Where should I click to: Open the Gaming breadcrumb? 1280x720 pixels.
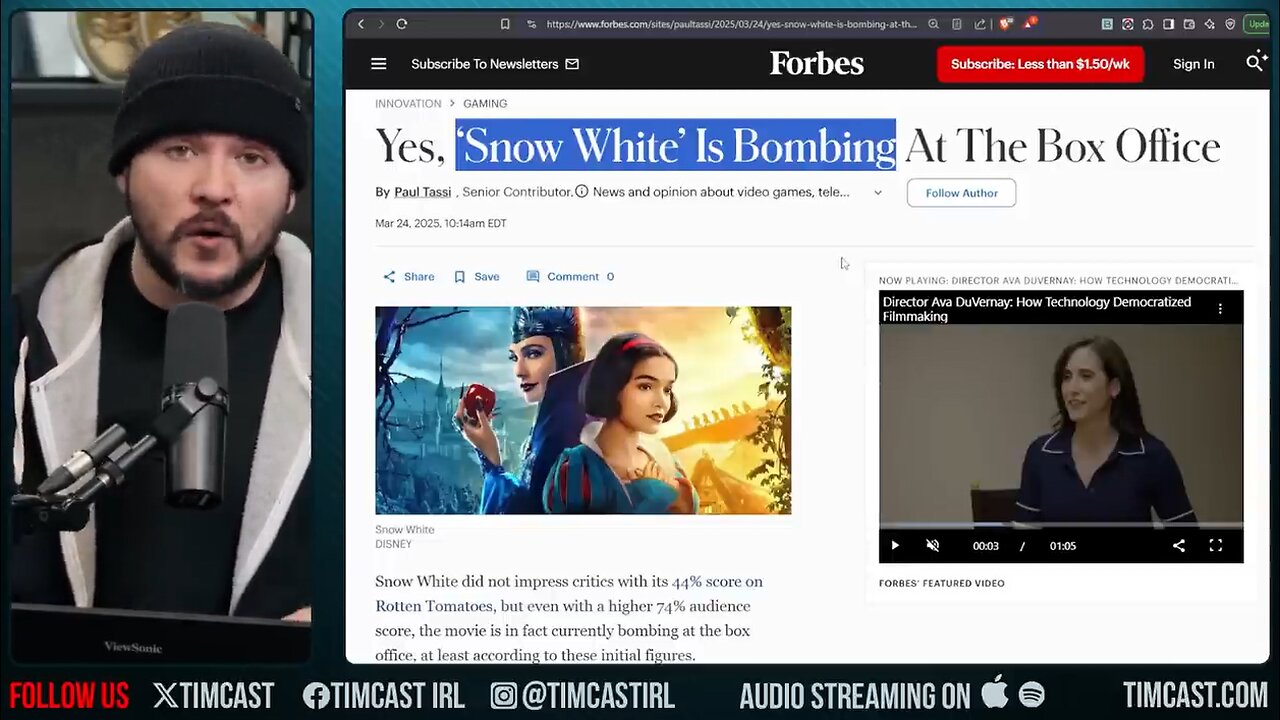point(485,104)
